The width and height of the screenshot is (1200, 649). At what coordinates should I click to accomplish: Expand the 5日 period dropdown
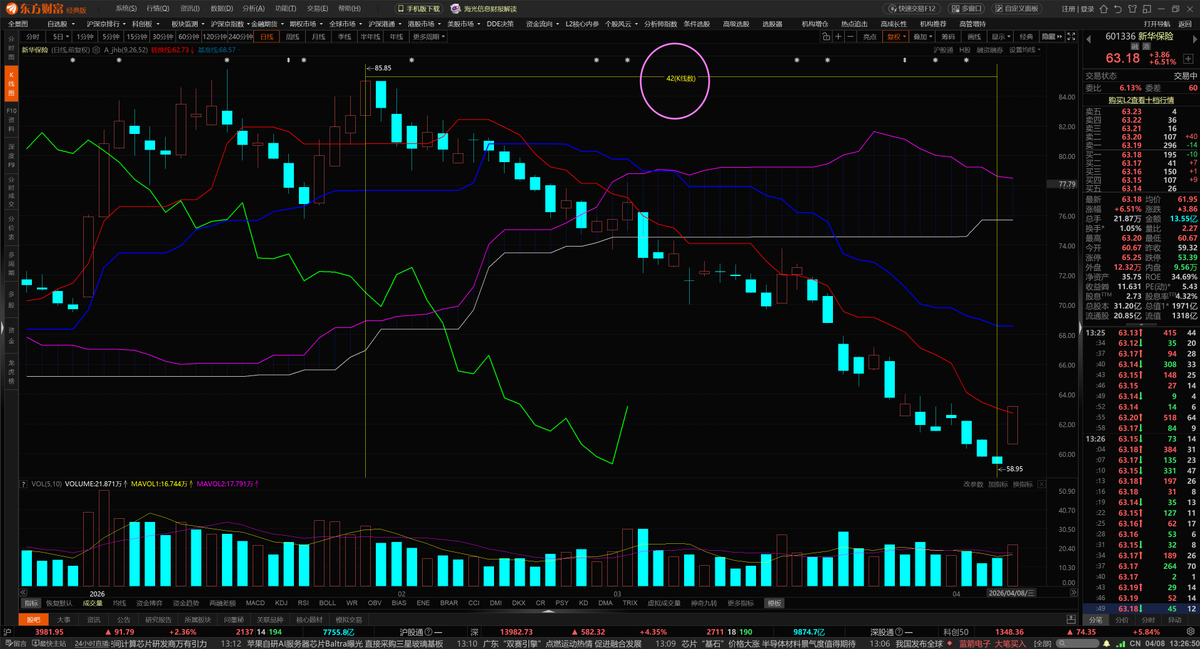(59, 36)
